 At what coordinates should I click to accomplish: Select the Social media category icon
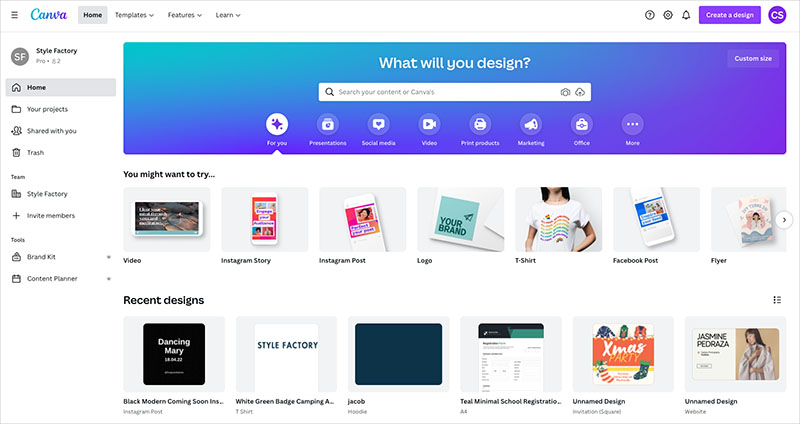tap(379, 124)
